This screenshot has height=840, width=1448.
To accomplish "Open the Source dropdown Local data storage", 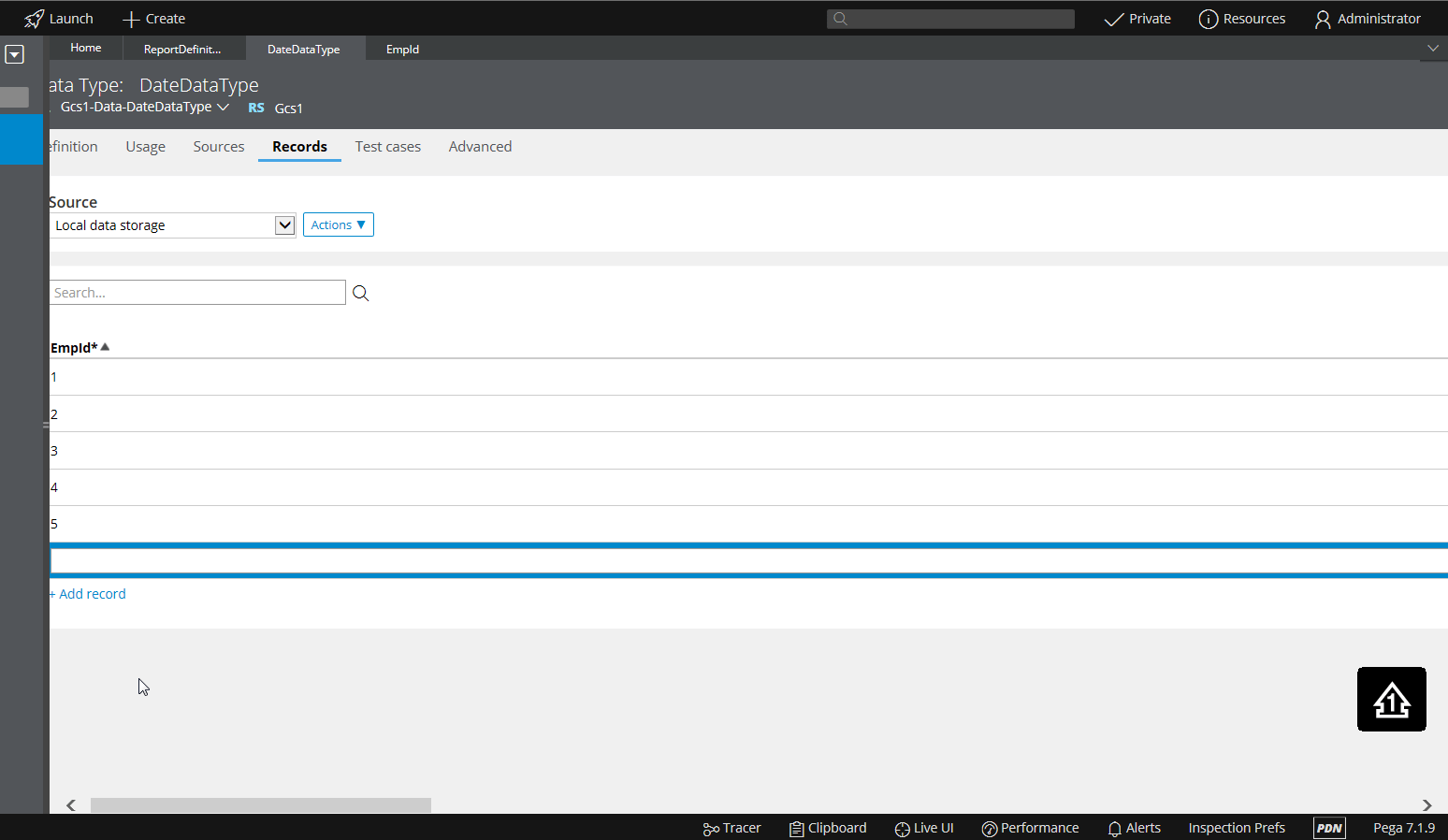I will pos(172,225).
